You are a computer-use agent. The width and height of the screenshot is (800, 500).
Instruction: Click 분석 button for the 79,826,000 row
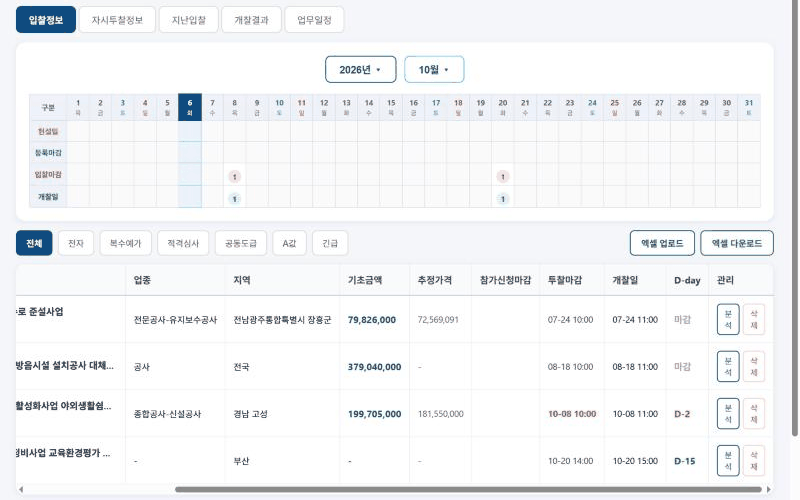coord(728,319)
